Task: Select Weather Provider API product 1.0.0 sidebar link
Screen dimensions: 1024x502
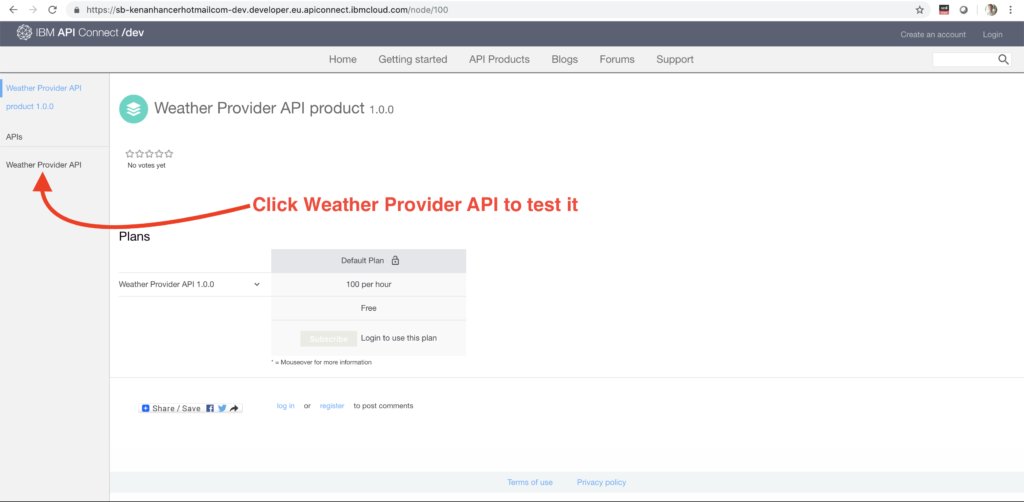Action: (44, 97)
